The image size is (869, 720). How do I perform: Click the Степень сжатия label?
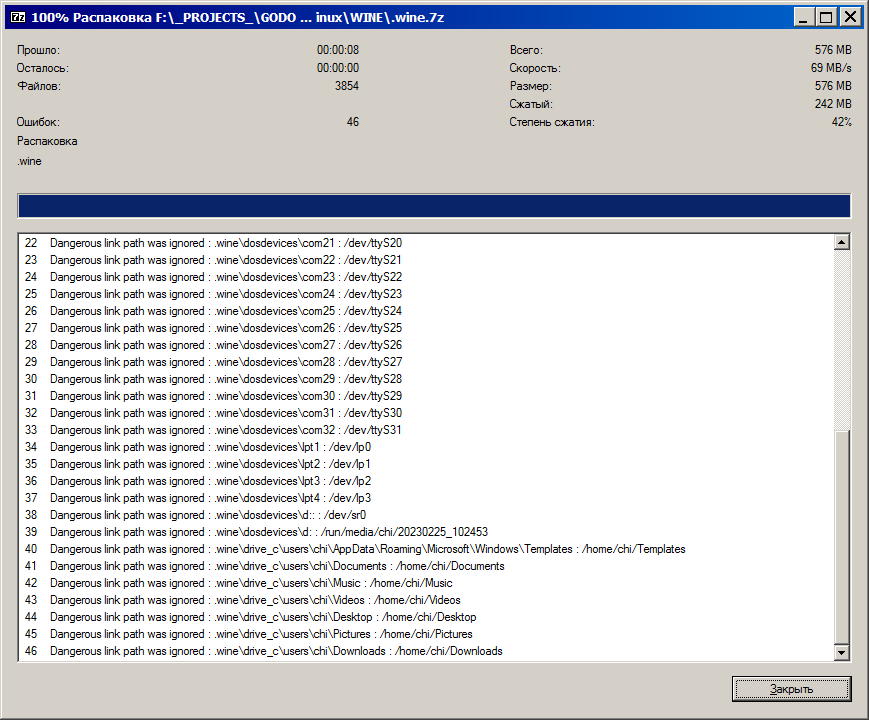[552, 122]
